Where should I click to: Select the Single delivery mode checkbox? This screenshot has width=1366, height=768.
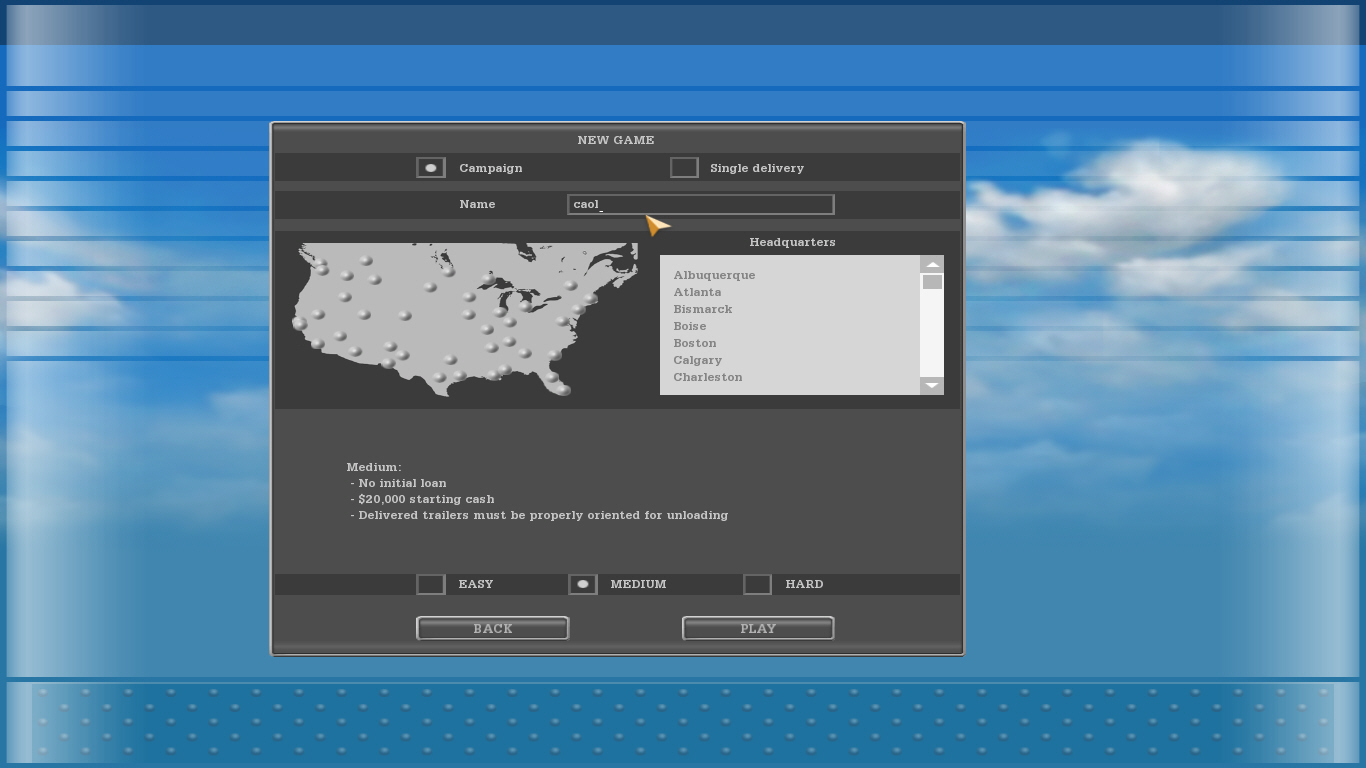pyautogui.click(x=684, y=168)
